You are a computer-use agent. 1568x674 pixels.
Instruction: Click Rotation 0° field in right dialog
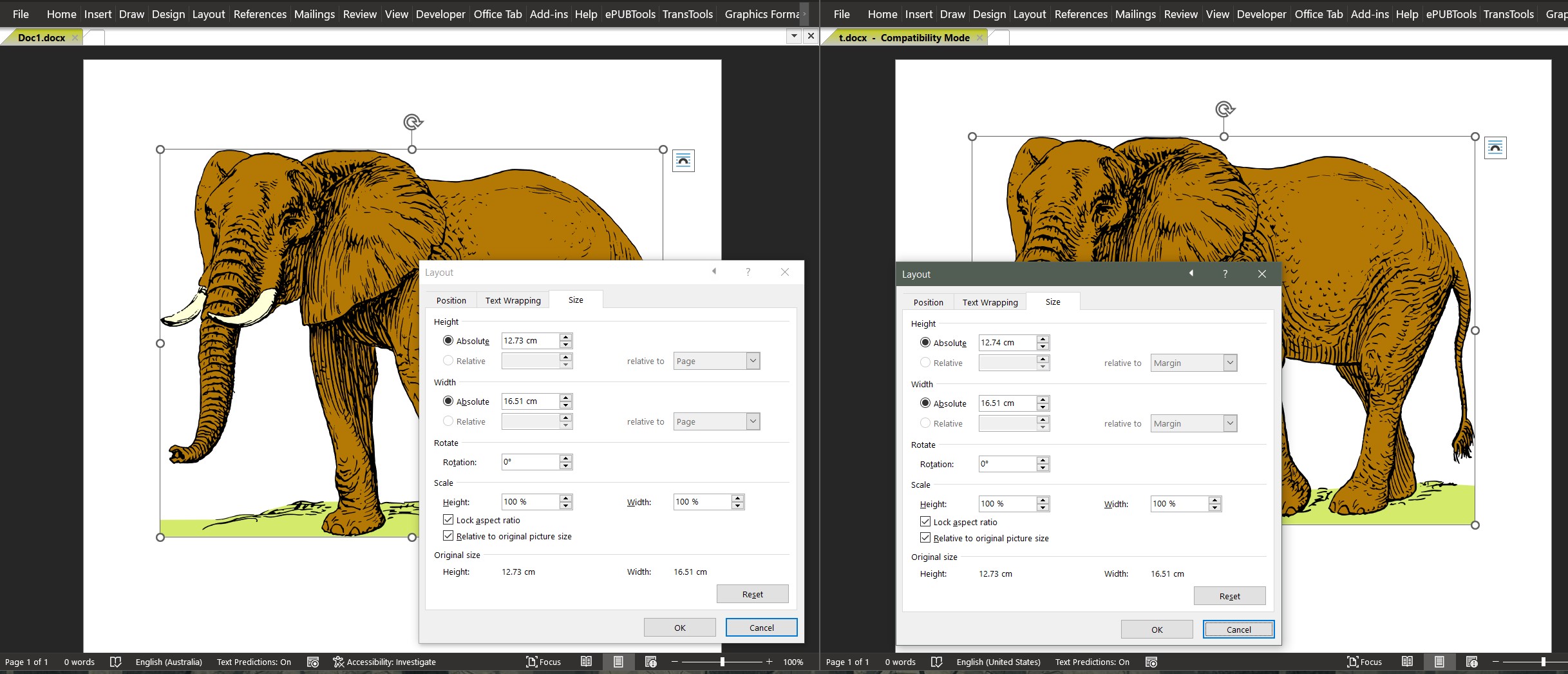point(1008,463)
